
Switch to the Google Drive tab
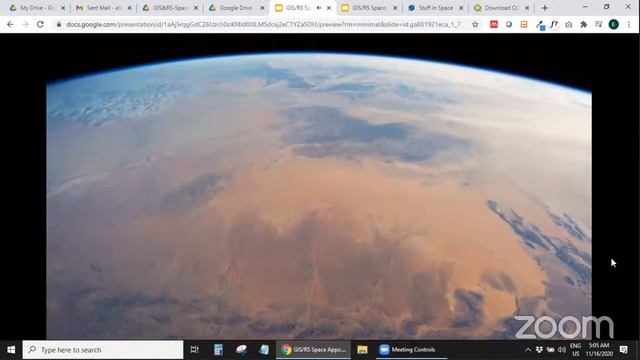[x=236, y=8]
